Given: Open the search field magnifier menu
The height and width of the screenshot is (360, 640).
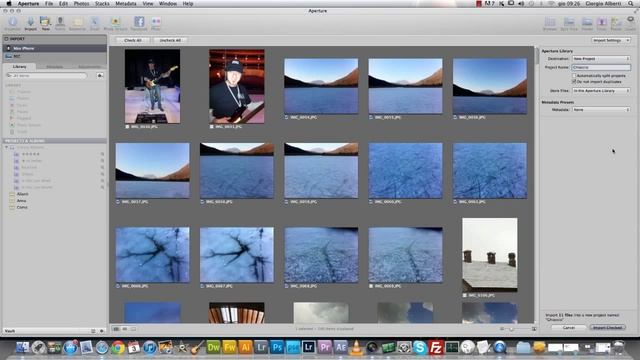Looking at the screenshot, I should 9,76.
